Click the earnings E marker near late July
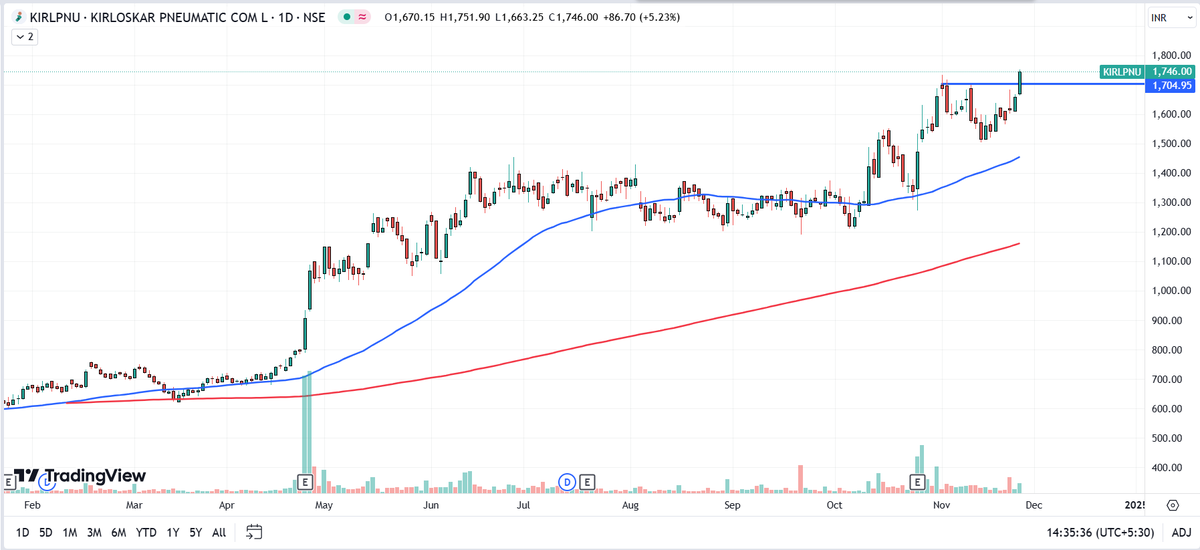1200x550 pixels. pyautogui.click(x=587, y=482)
